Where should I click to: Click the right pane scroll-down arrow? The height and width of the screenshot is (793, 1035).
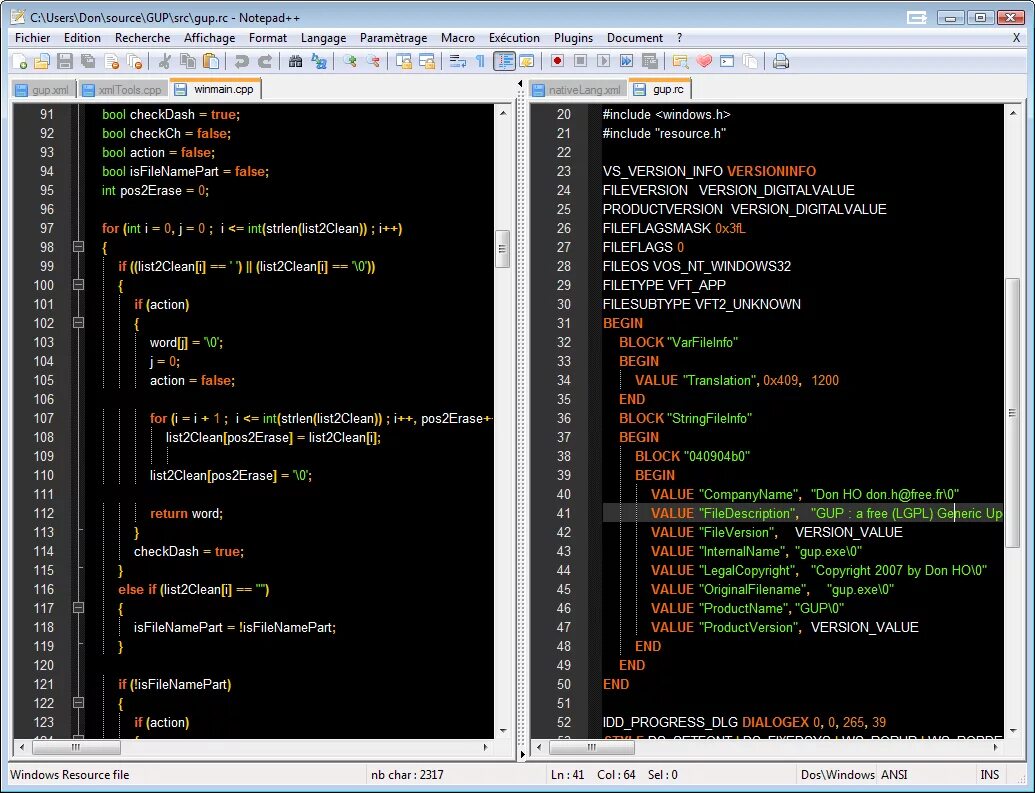1012,731
